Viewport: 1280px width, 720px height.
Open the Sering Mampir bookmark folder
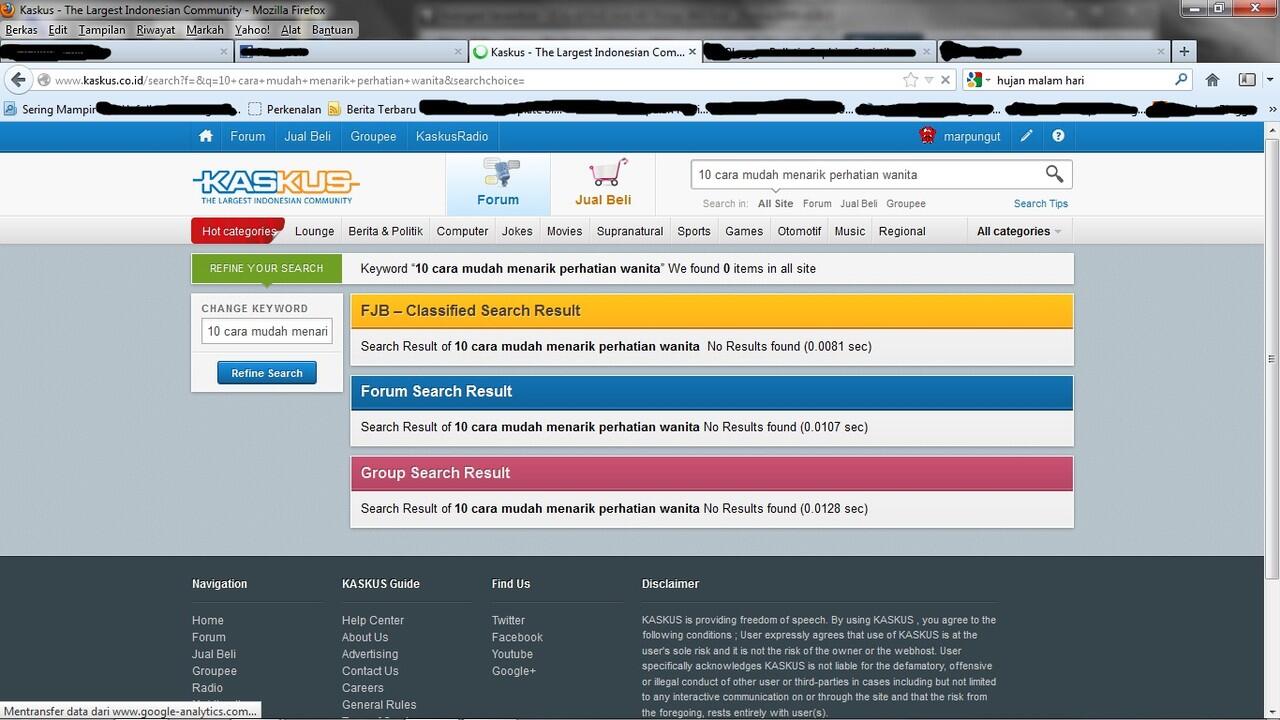coord(49,109)
